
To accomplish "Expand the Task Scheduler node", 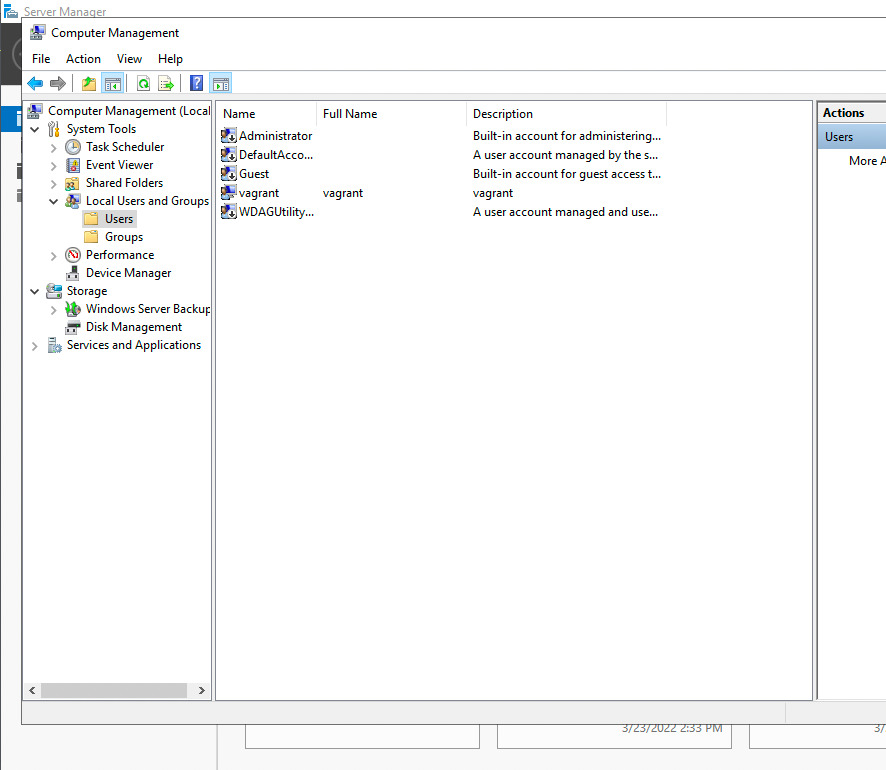I will click(54, 147).
